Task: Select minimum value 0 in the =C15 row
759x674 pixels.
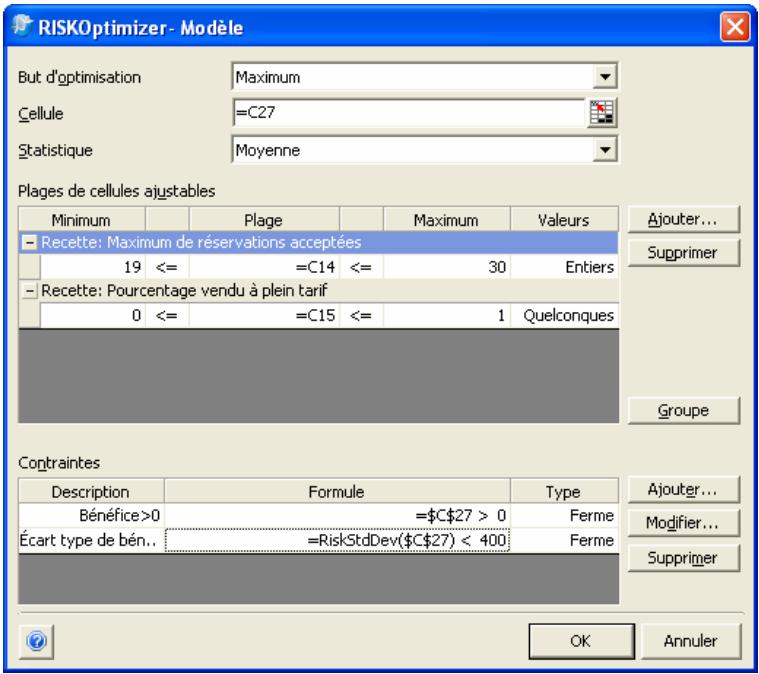Action: tap(93, 316)
